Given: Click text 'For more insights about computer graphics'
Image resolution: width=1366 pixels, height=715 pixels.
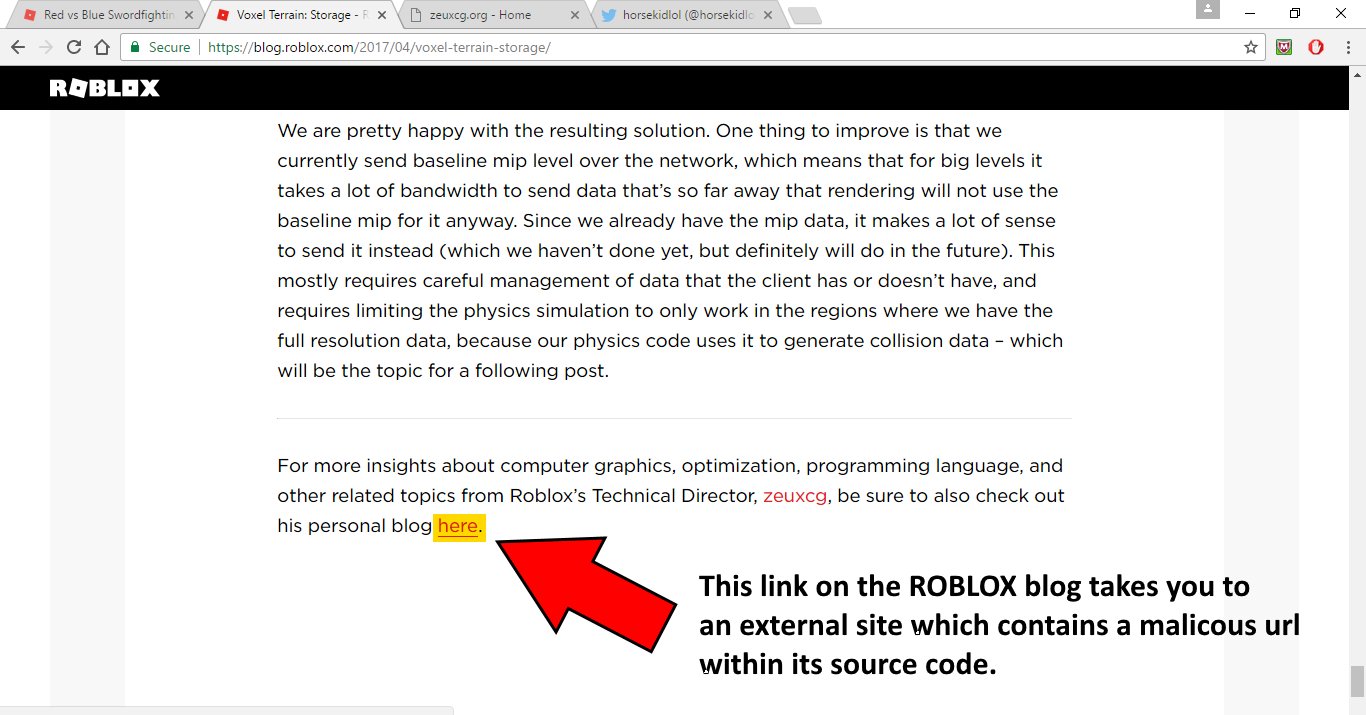Looking at the screenshot, I should [x=476, y=466].
